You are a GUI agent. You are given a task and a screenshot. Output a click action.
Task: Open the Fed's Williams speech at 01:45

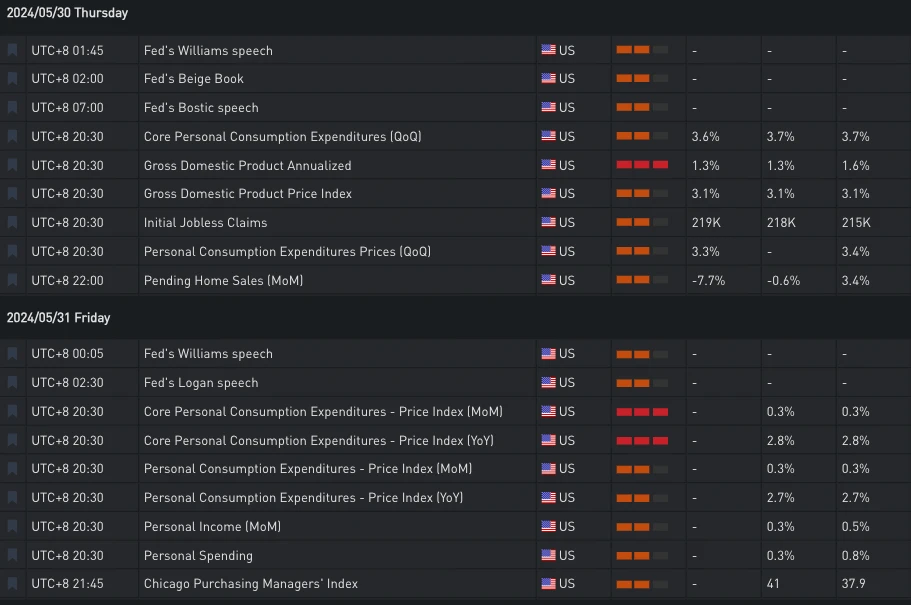click(208, 51)
